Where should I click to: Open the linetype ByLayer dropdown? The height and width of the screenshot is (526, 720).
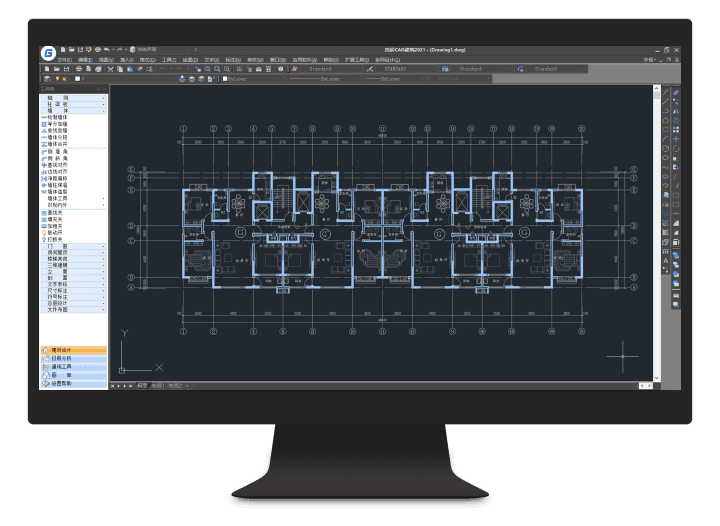(325, 79)
